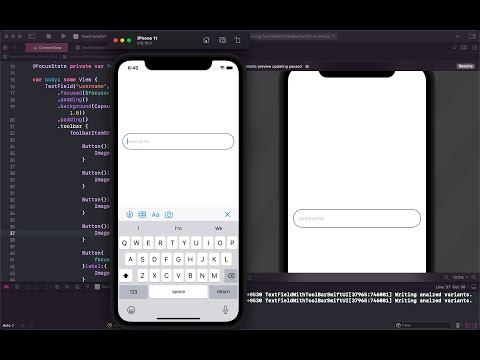Image resolution: width=480 pixels, height=360 pixels.
Task: Tap the emoji key on keyboard
Action: [131, 310]
